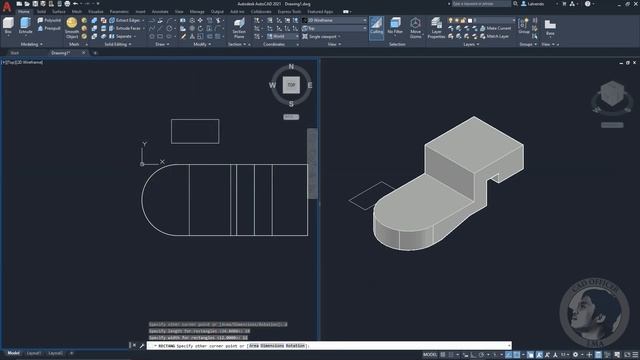
Task: Open Layer Properties manager
Action: pyautogui.click(x=436, y=28)
